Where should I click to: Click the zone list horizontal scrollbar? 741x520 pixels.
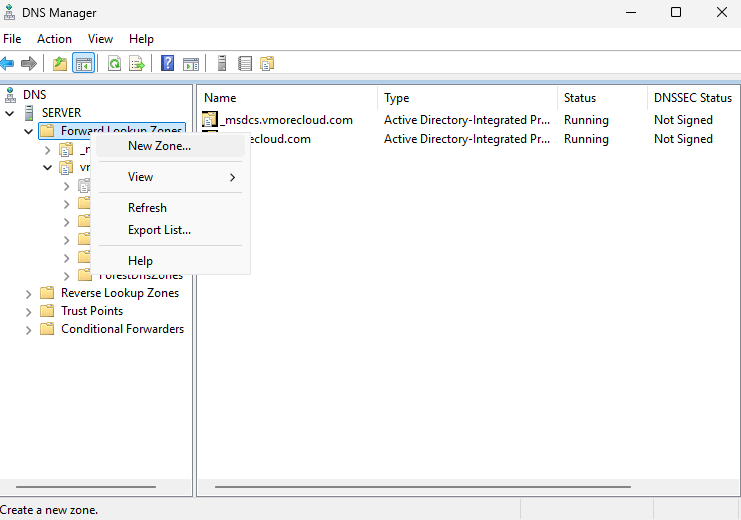pos(422,486)
